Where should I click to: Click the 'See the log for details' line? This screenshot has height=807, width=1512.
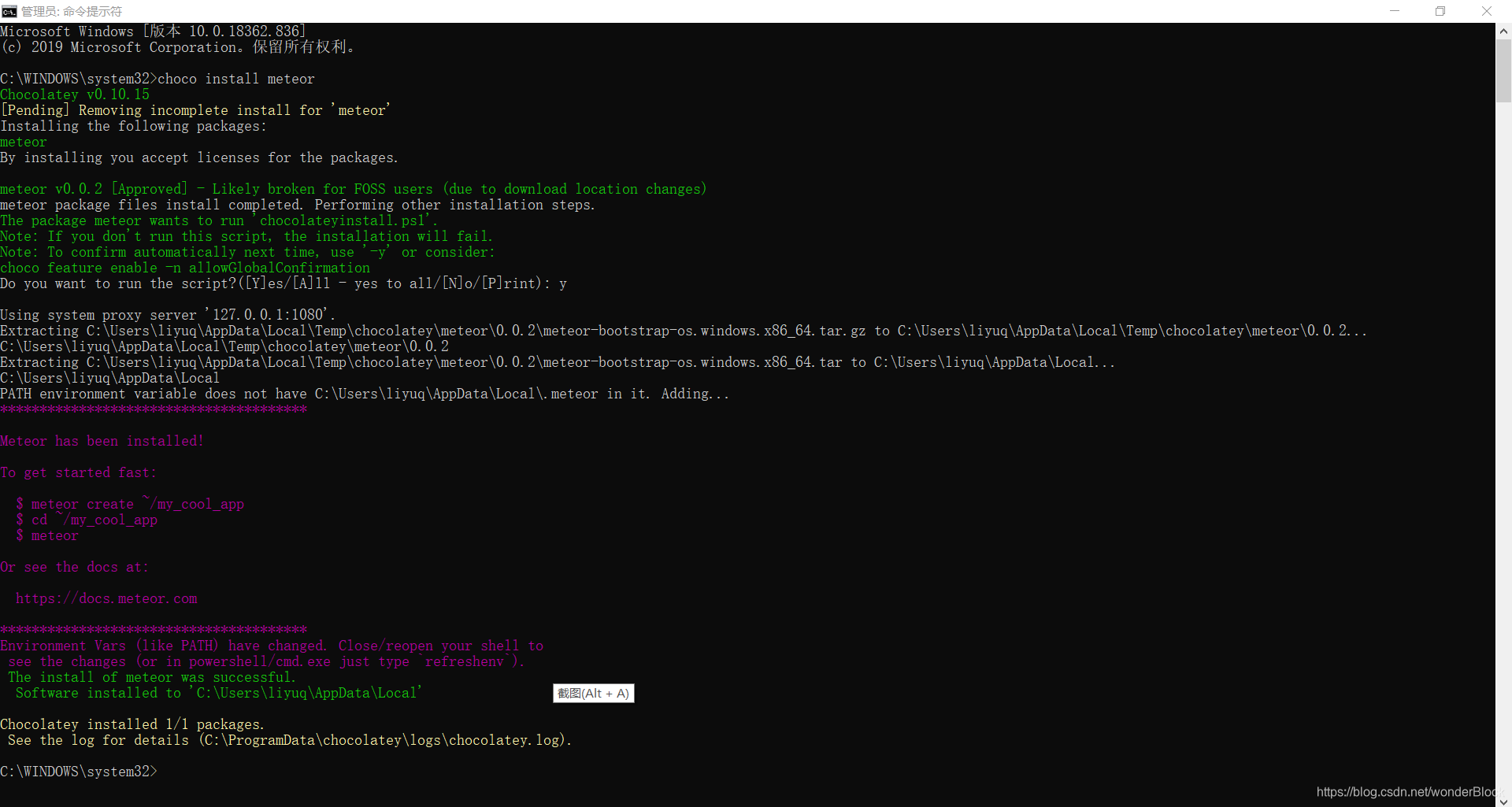point(290,740)
